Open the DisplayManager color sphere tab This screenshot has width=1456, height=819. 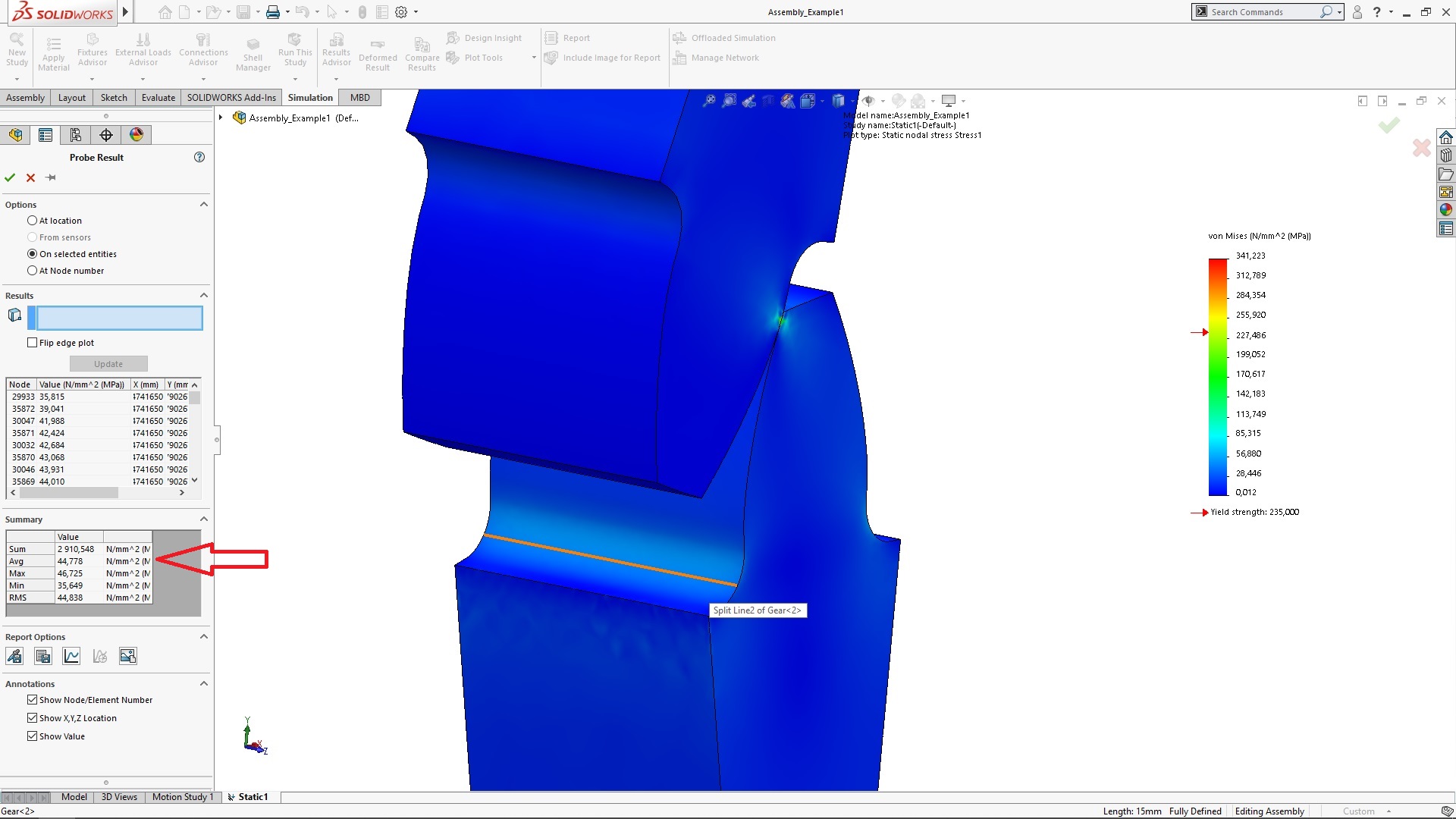coord(136,135)
